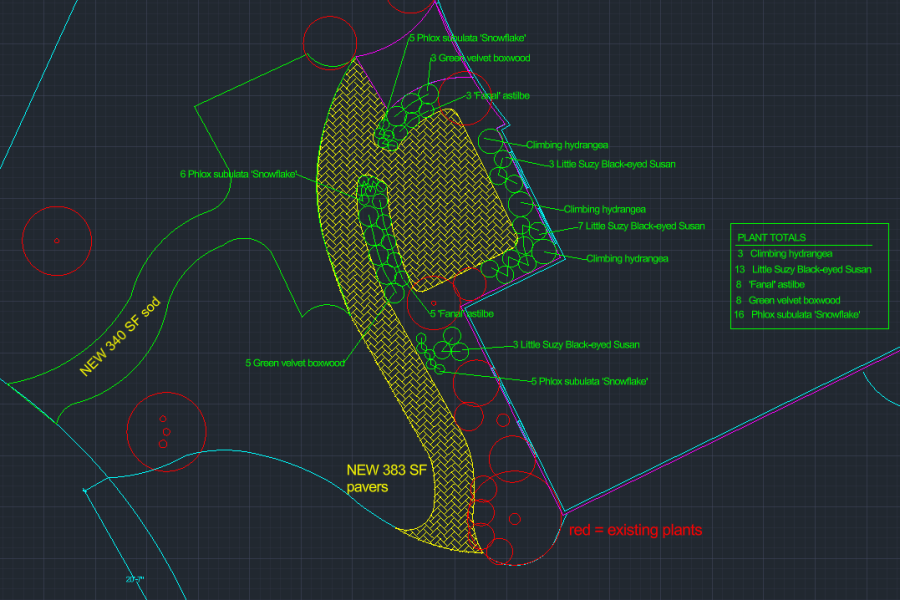Select the 'NEW 383 SF pavers' text
This screenshot has width=900, height=600.
386,478
